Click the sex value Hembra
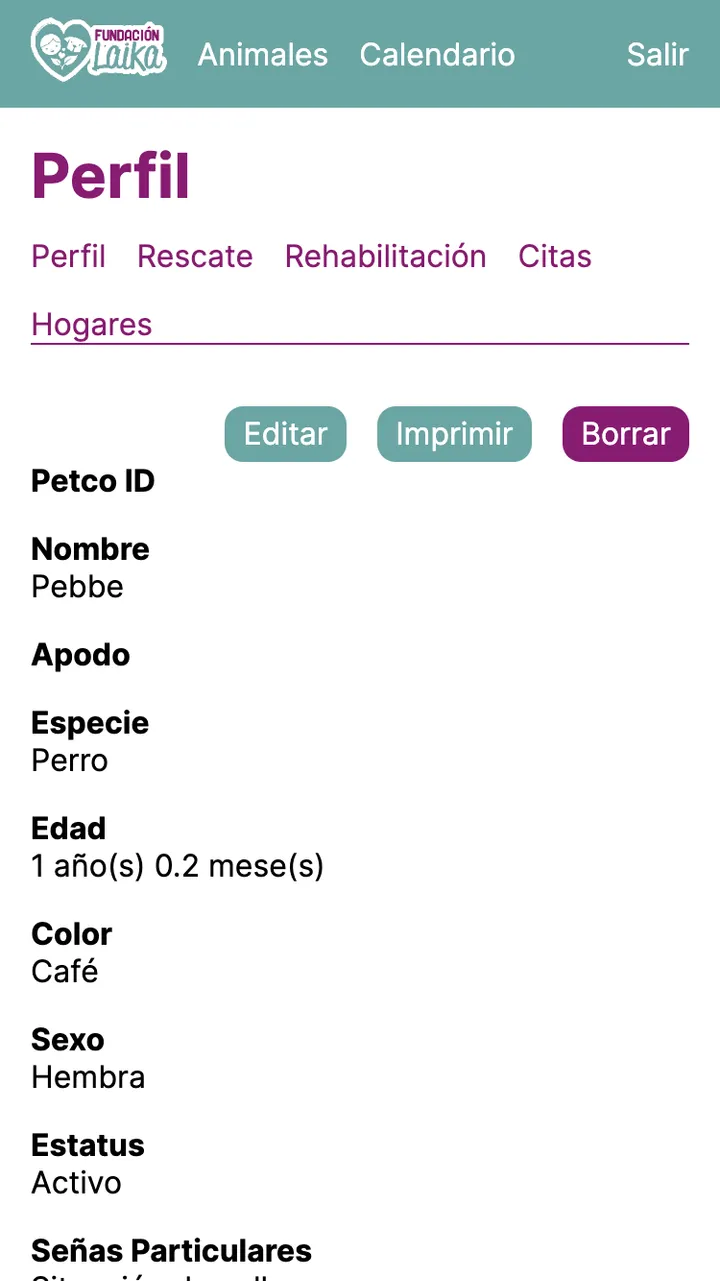 click(88, 1077)
